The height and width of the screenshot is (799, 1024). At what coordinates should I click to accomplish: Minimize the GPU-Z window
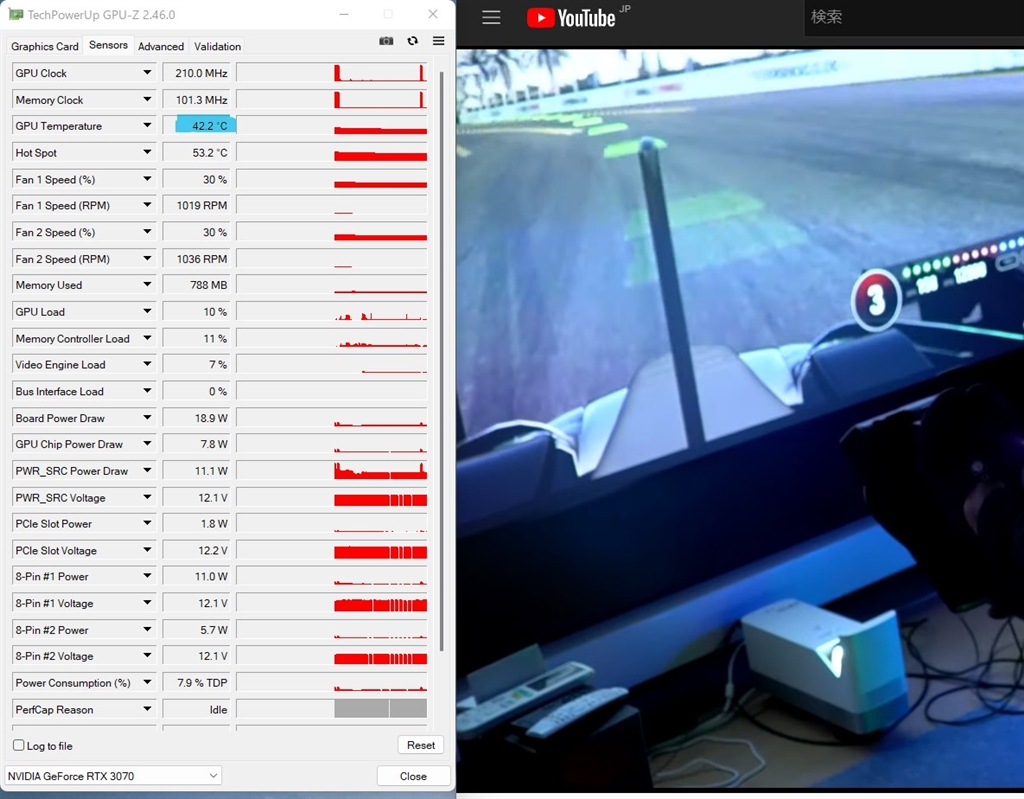[x=344, y=14]
